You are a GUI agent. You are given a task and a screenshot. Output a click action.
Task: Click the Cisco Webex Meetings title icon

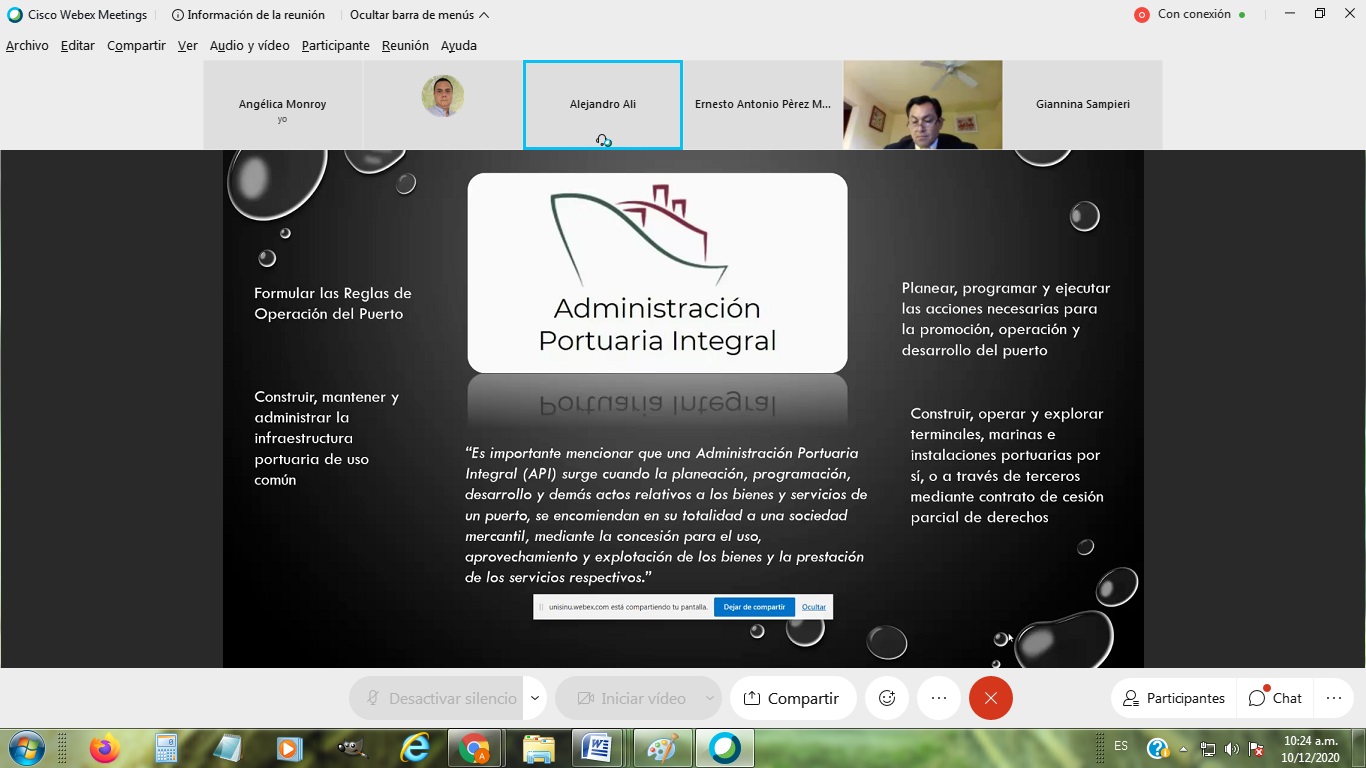15,15
